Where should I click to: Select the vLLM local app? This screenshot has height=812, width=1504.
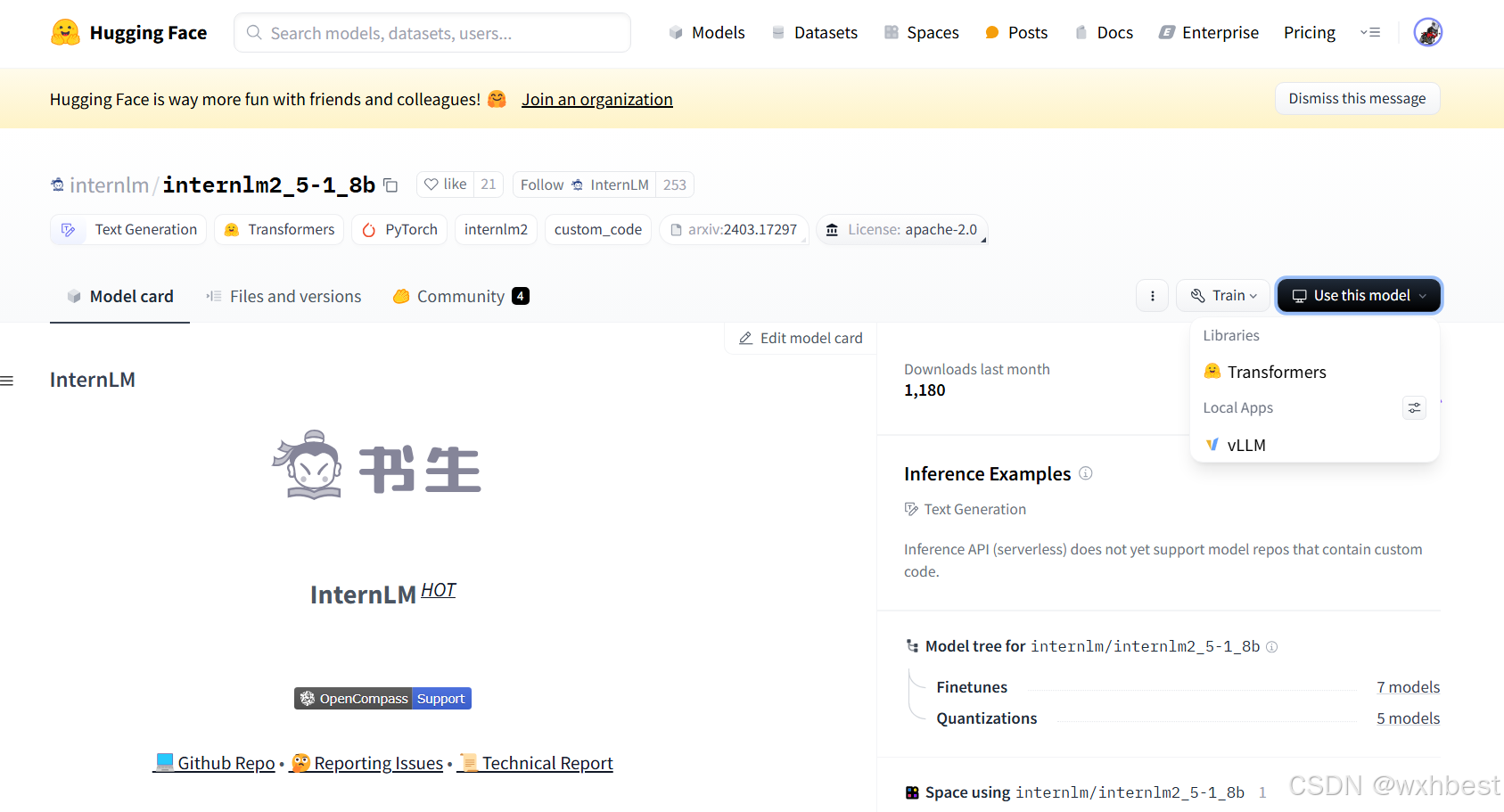point(1314,445)
